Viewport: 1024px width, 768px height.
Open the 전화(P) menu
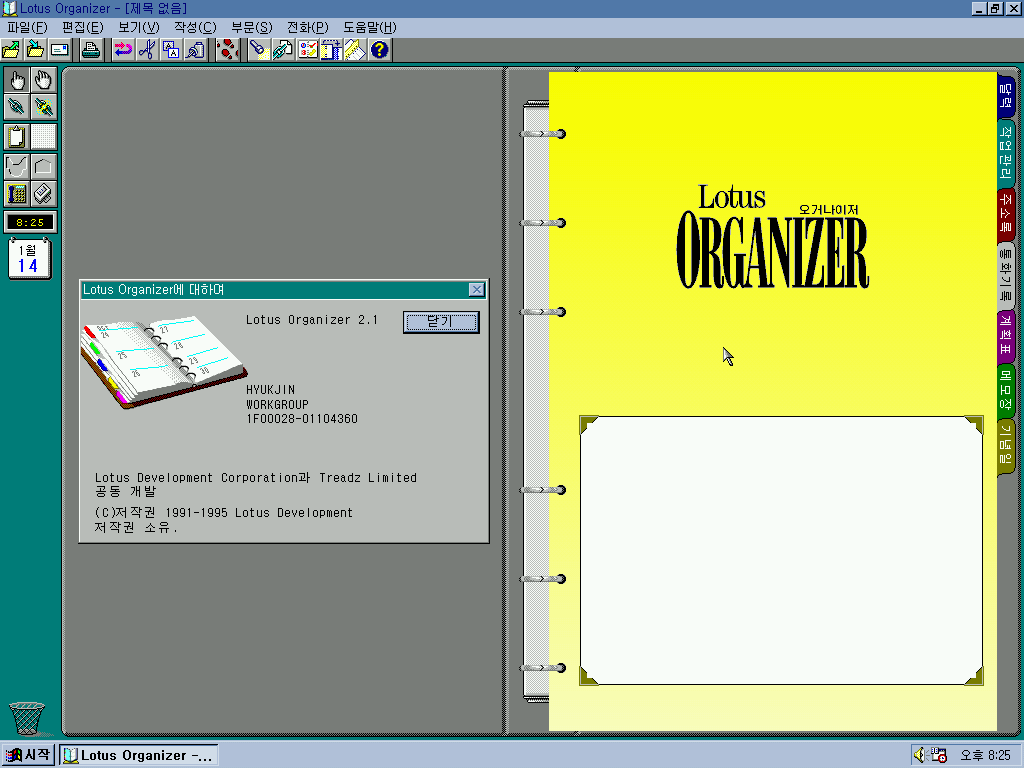[308, 27]
